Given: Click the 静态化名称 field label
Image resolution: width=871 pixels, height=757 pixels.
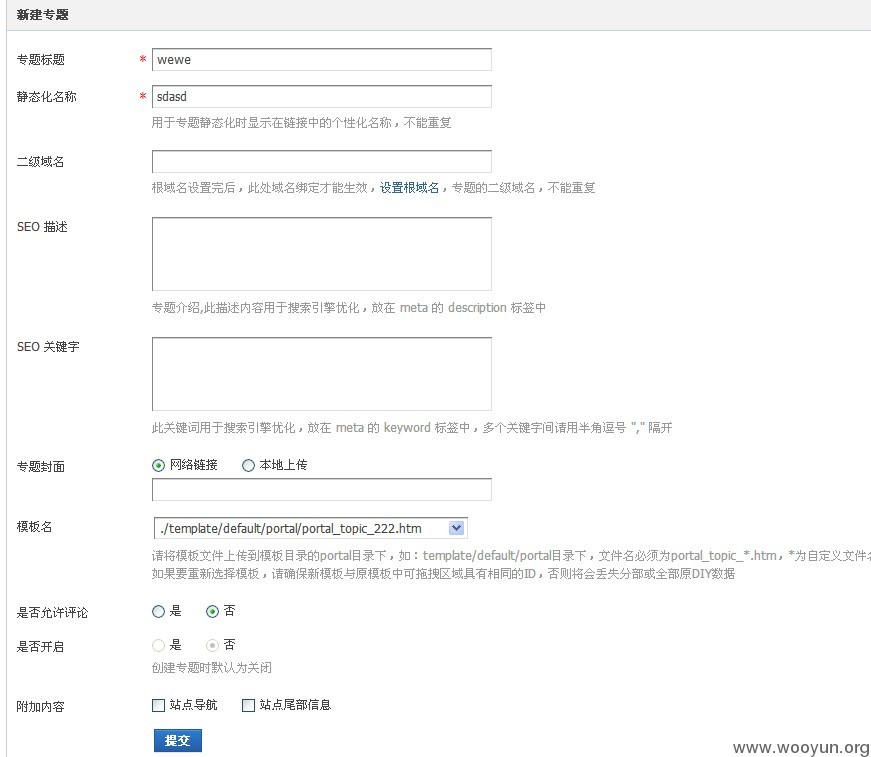Looking at the screenshot, I should pos(47,97).
